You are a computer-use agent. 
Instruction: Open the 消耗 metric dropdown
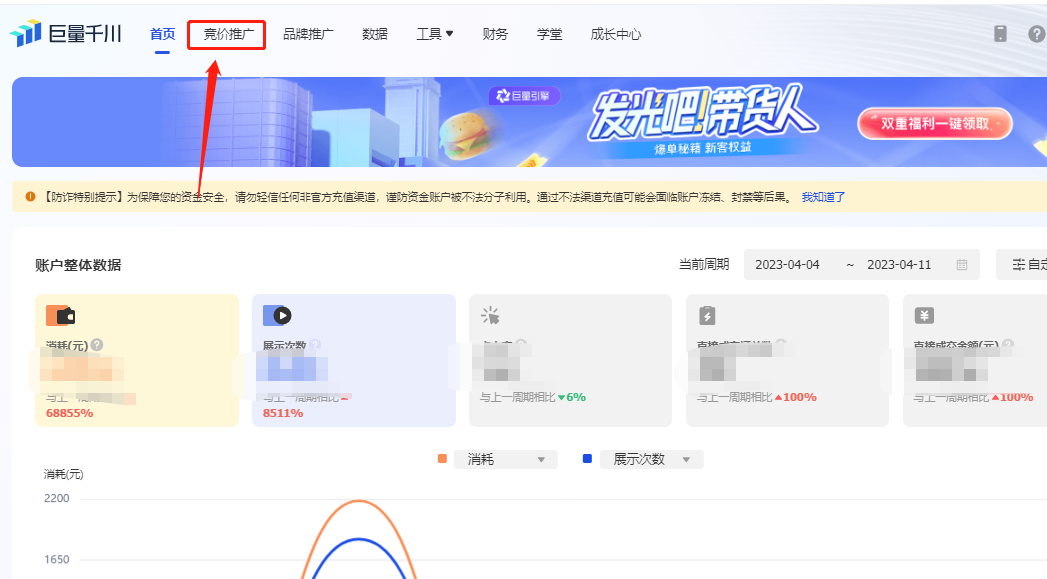pyautogui.click(x=505, y=459)
